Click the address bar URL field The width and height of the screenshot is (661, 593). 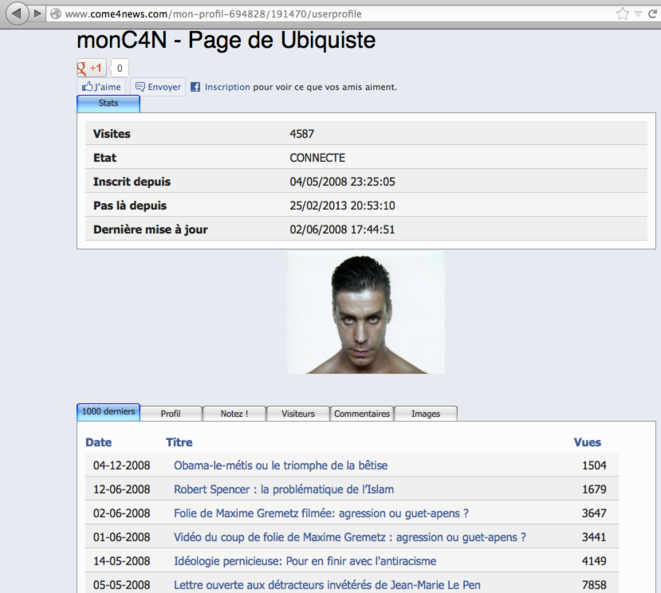(x=337, y=14)
